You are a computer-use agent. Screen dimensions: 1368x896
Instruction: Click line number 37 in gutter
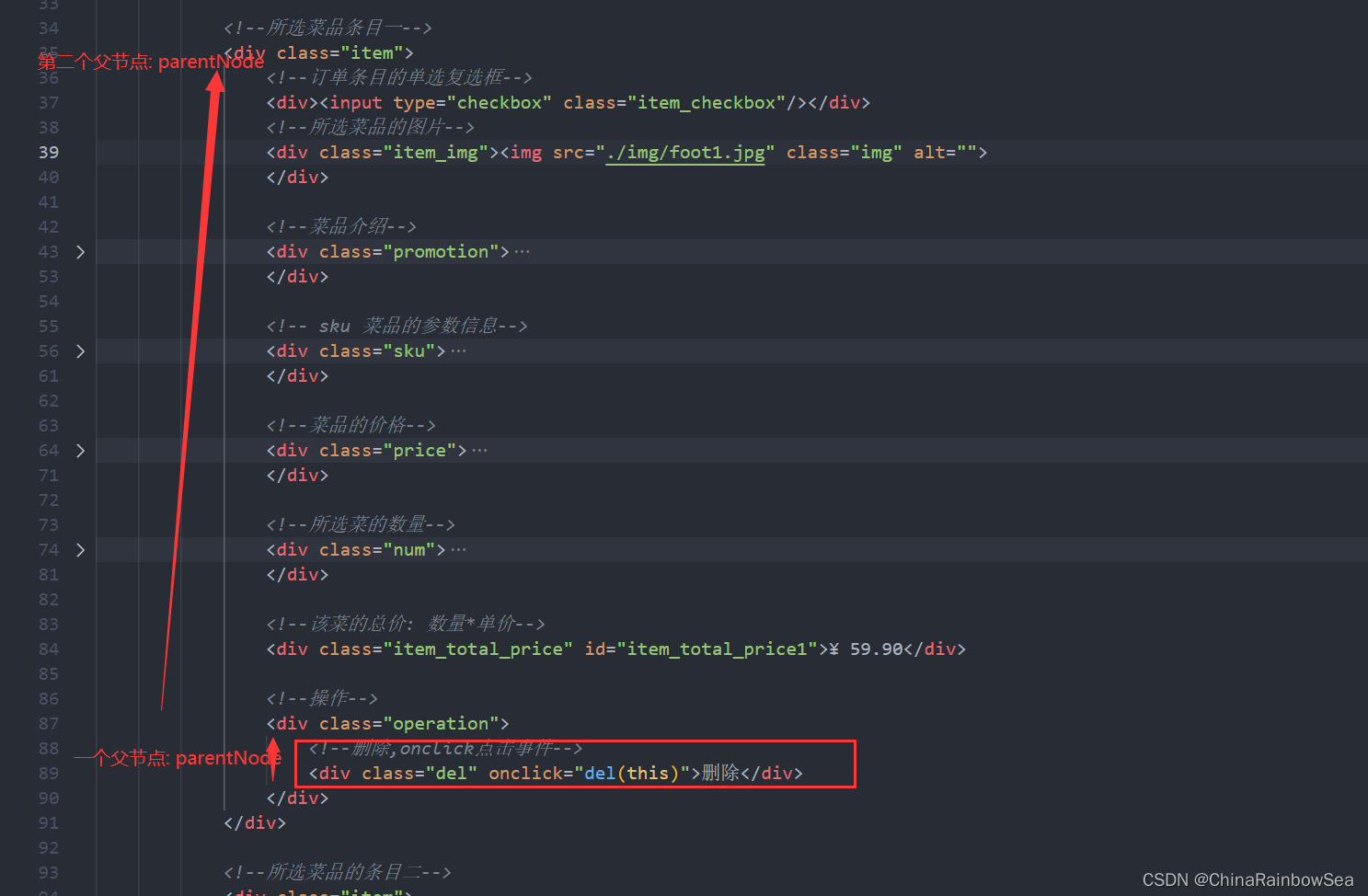click(x=49, y=103)
